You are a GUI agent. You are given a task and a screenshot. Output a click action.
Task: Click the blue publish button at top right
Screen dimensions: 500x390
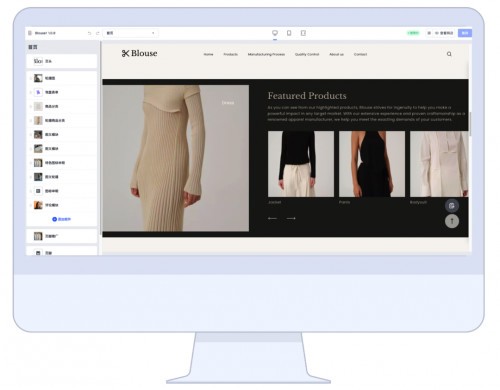[x=465, y=33]
